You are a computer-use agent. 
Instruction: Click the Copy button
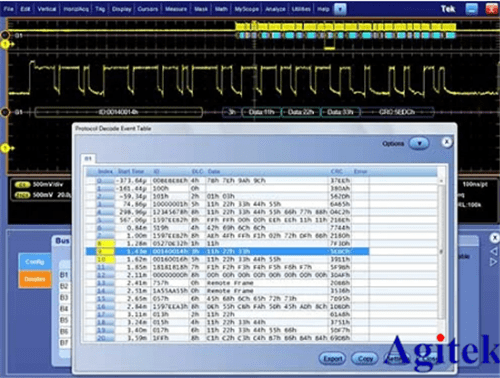(365, 359)
